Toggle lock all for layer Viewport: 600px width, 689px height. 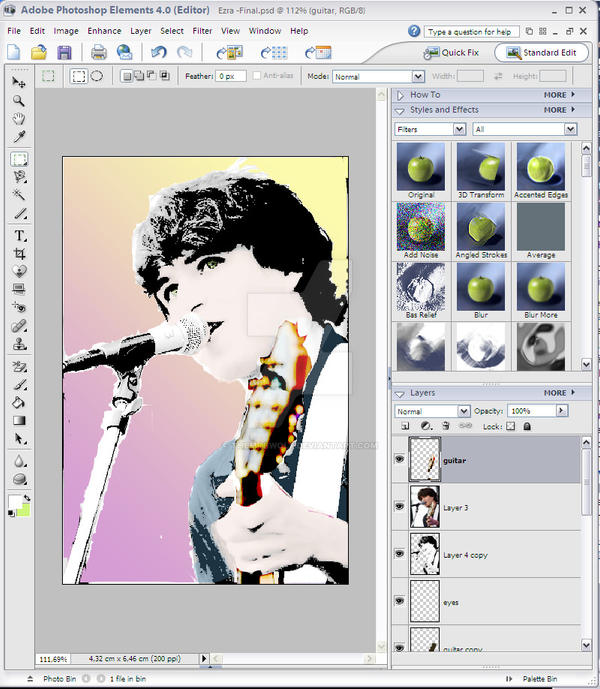pos(527,426)
